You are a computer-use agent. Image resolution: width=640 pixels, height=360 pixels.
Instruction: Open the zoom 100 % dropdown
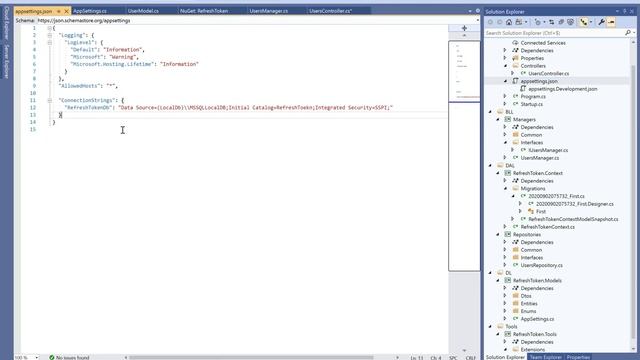[36, 358]
